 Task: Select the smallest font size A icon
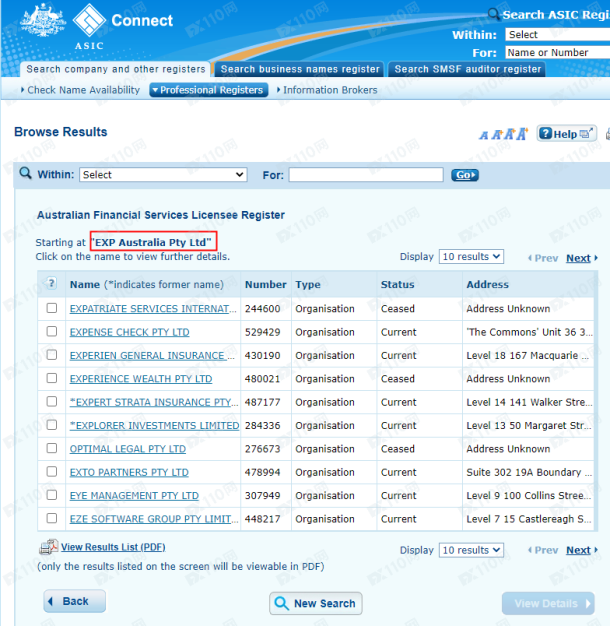pyautogui.click(x=483, y=135)
